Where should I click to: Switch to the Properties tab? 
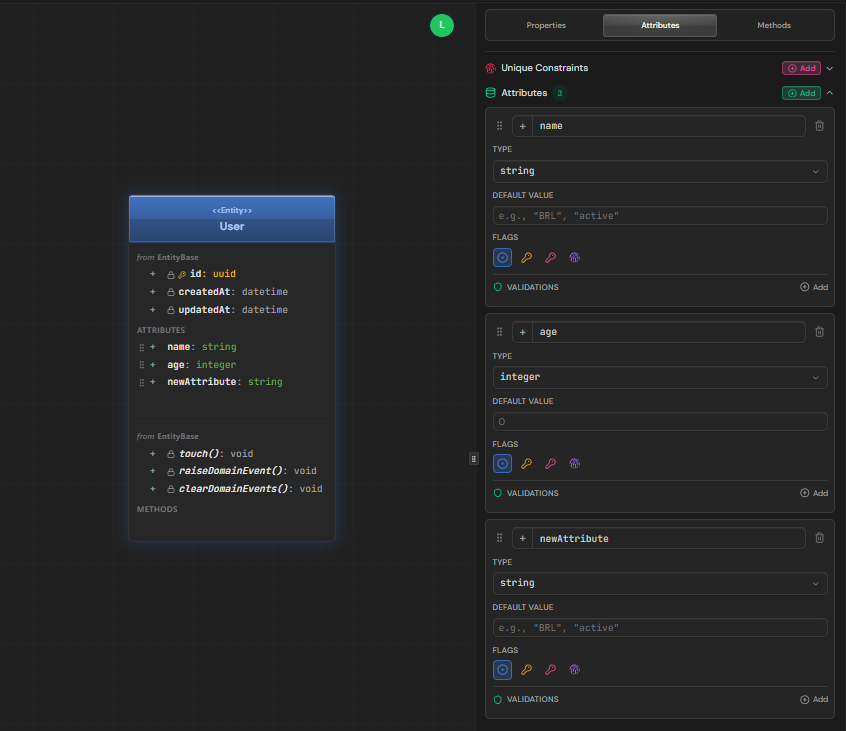pyautogui.click(x=546, y=25)
